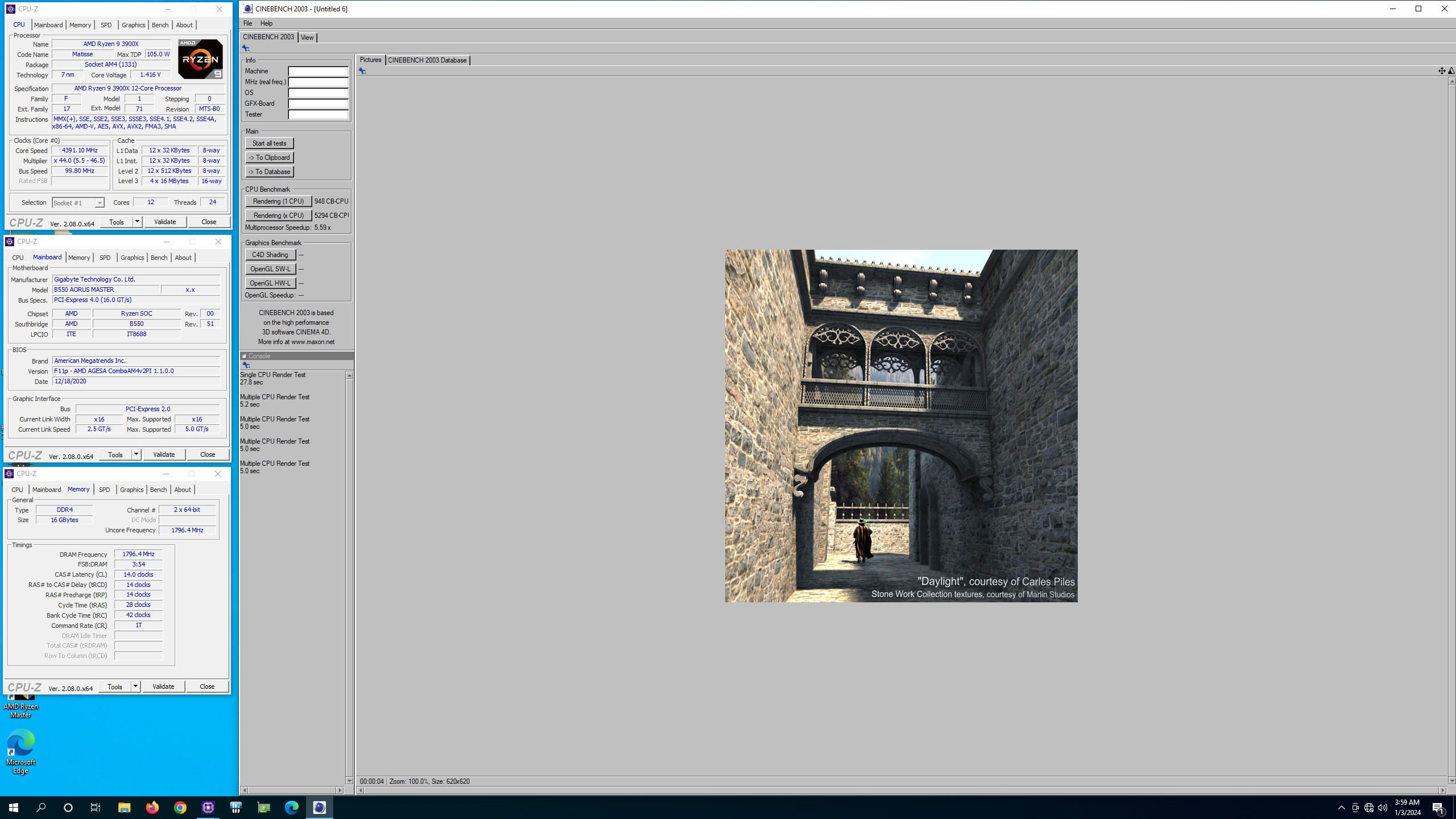Open the Windows Start menu
The height and width of the screenshot is (819, 1456).
click(14, 807)
